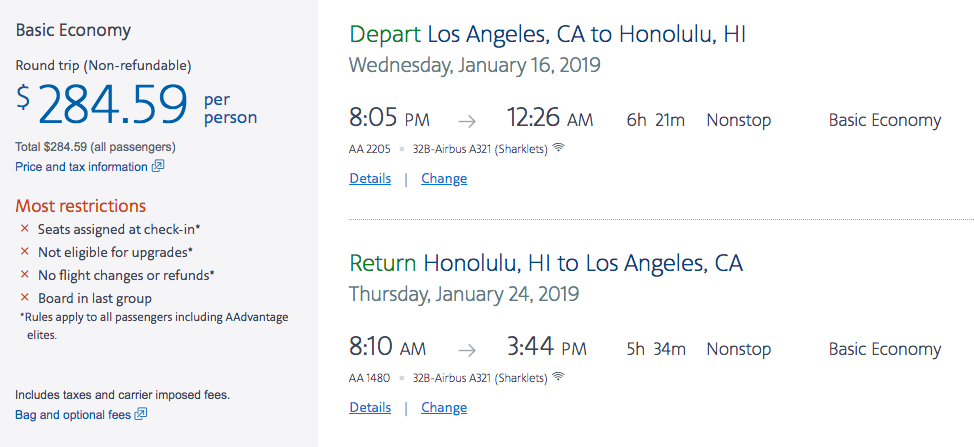Click the arrow between 8:10 AM and 3:44 PM

467,350
